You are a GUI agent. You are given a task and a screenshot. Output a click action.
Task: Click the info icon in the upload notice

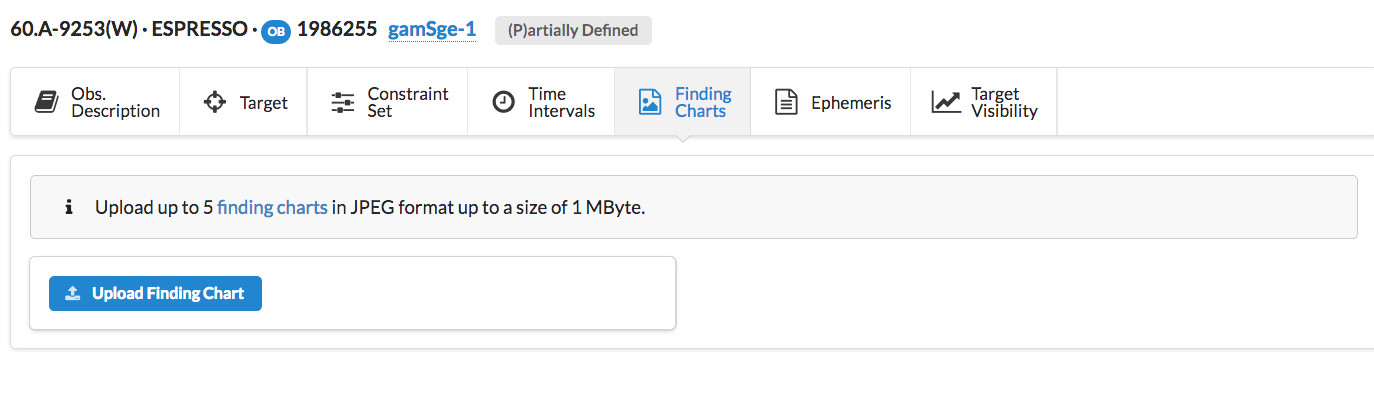pyautogui.click(x=69, y=208)
